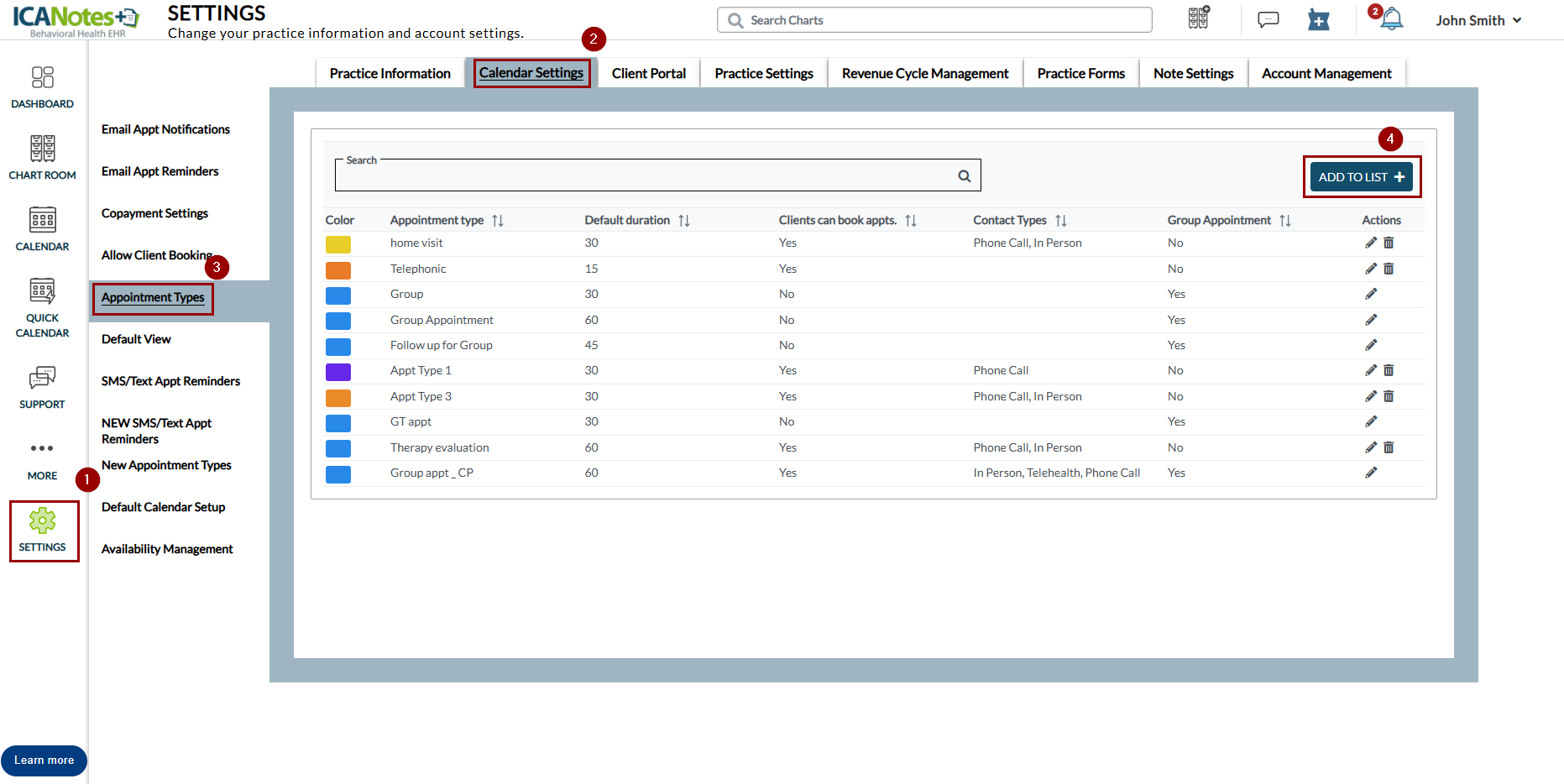Open SMS/Text Appt Reminders settings
This screenshot has height=784, width=1564.
pos(170,381)
